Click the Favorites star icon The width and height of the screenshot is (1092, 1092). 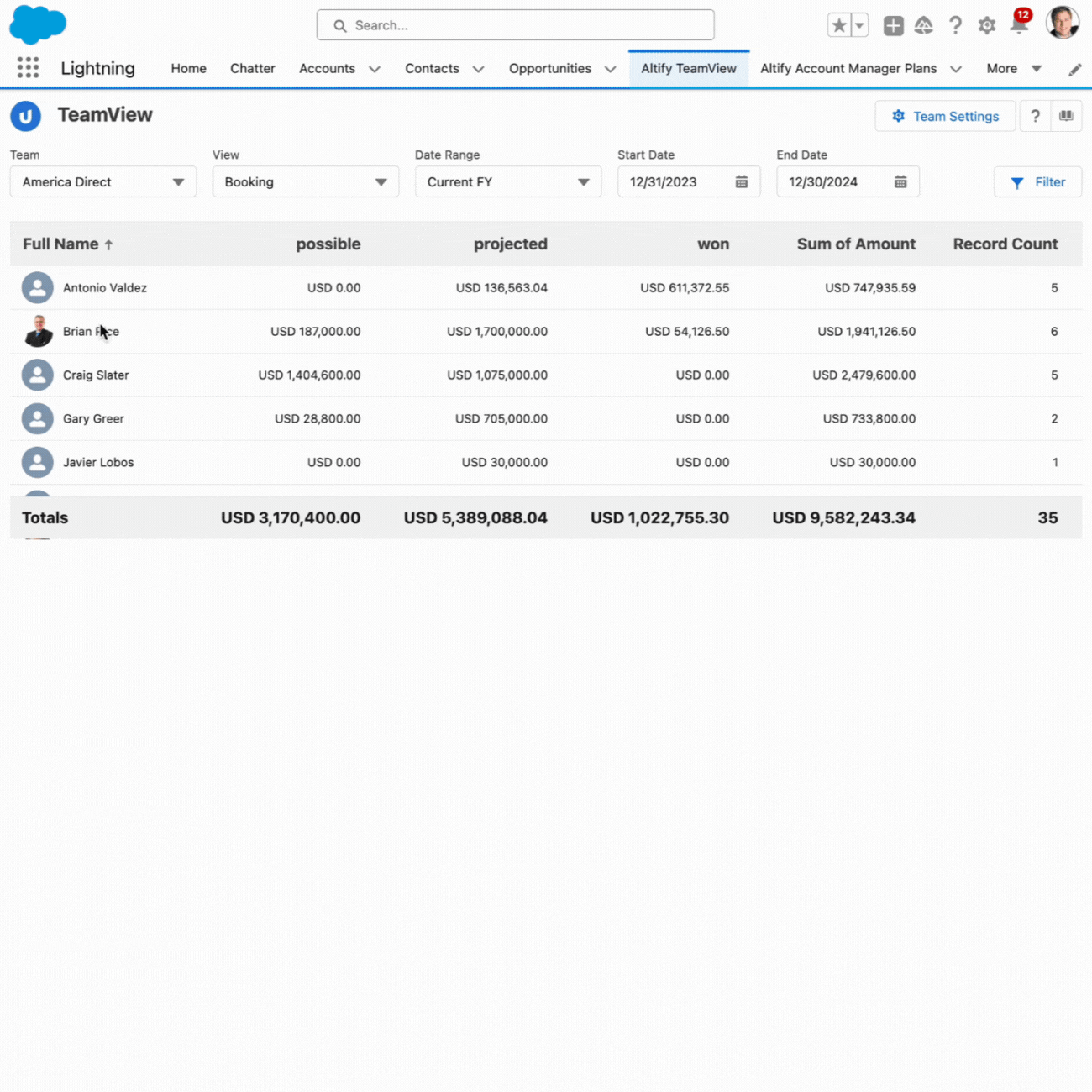point(839,25)
